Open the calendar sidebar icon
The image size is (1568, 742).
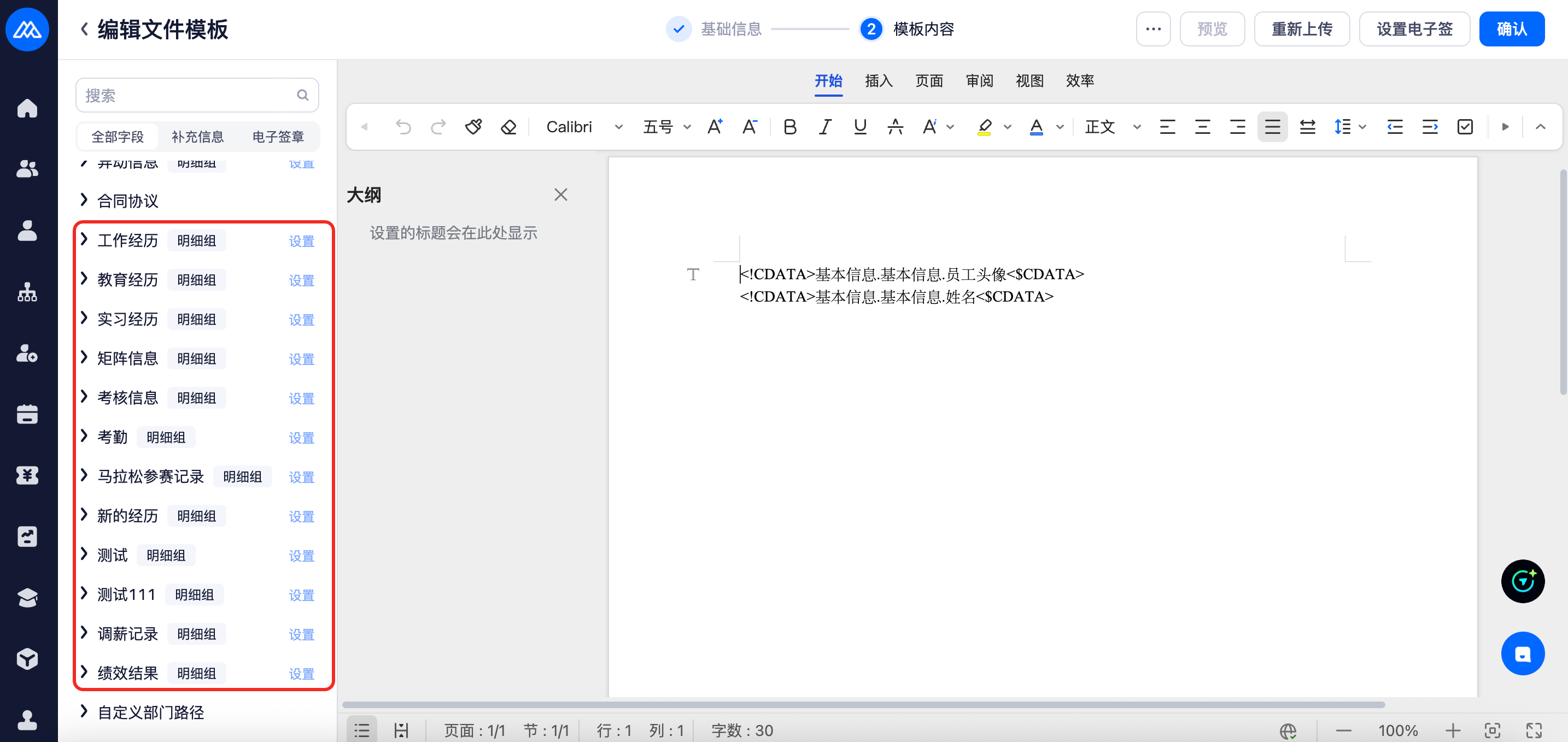[x=27, y=414]
